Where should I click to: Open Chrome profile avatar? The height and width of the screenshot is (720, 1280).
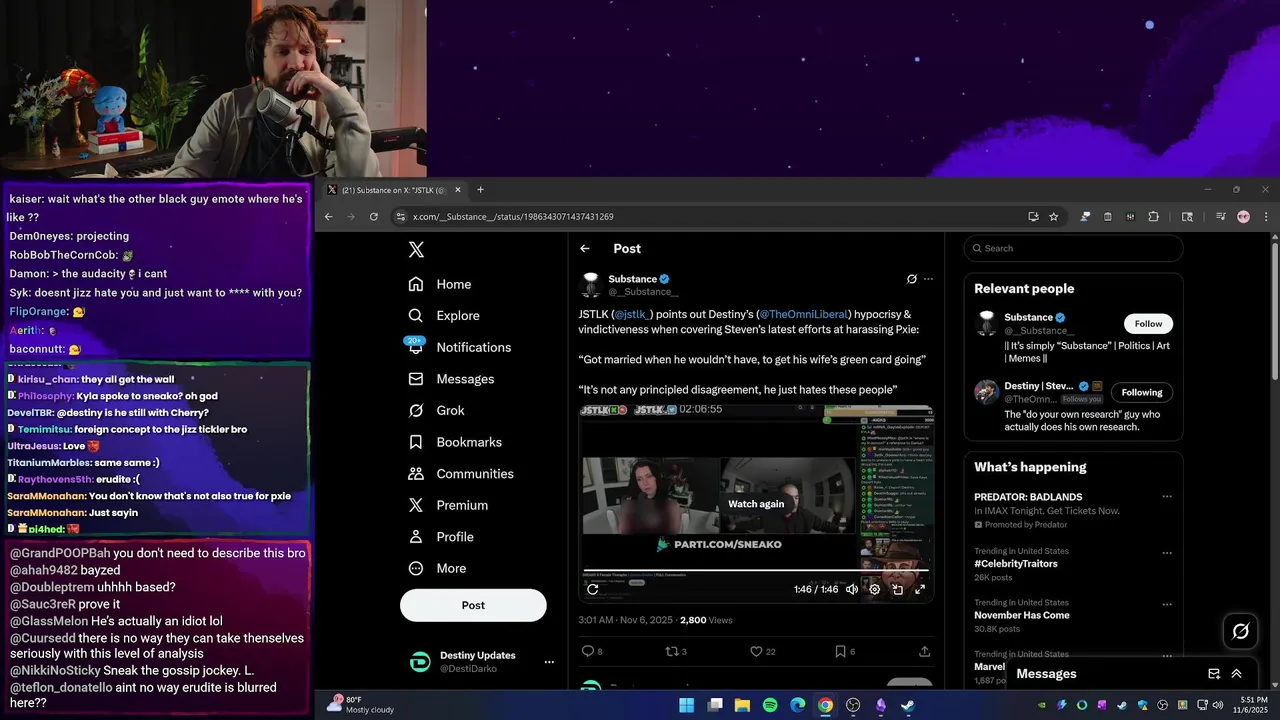1243,217
